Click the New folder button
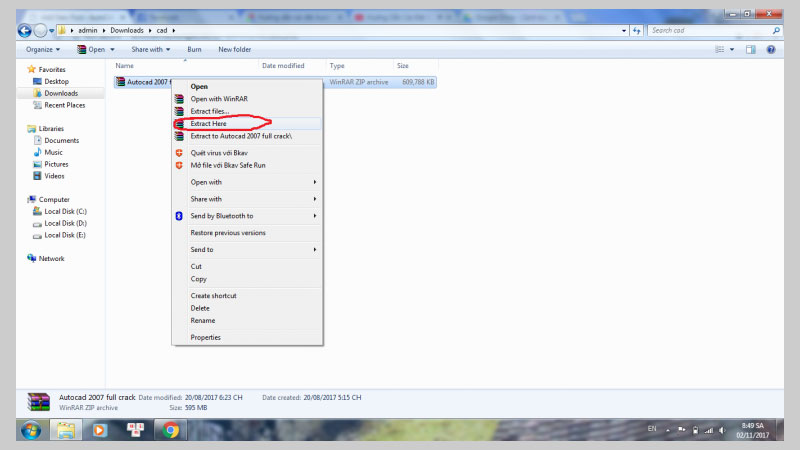Screen dimensions: 800x450 point(235,49)
